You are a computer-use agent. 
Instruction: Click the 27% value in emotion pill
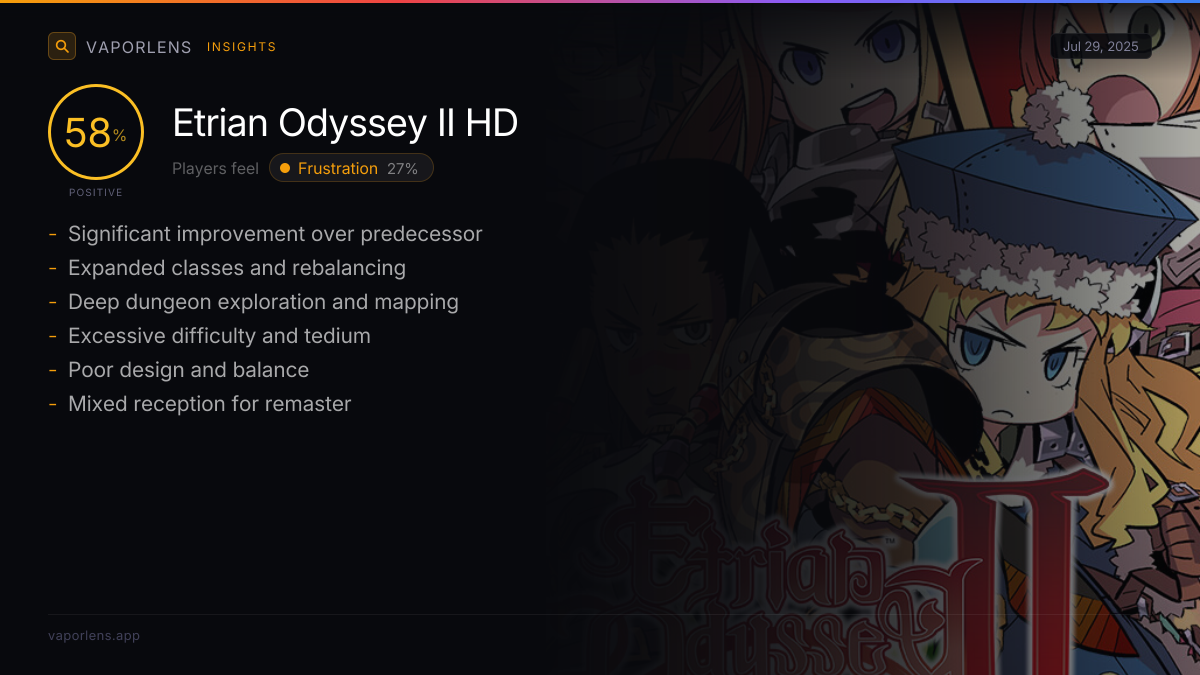coord(402,168)
